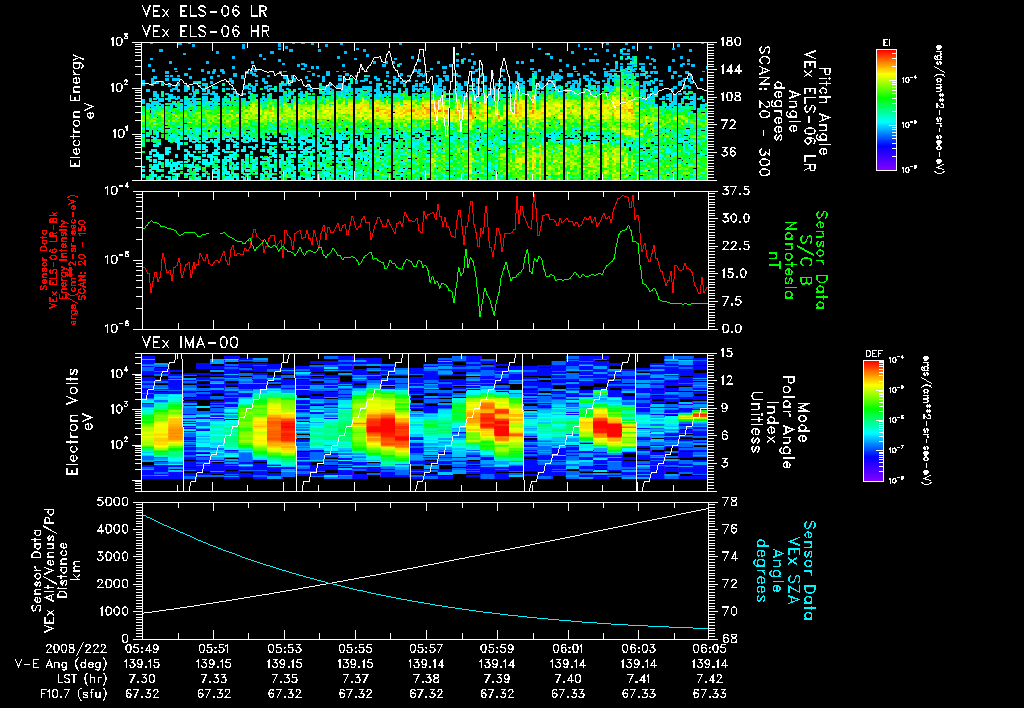Viewport: 1024px width, 708px height.
Task: Select the 'VEx ELS-06 LR' plot title
Action: point(204,11)
